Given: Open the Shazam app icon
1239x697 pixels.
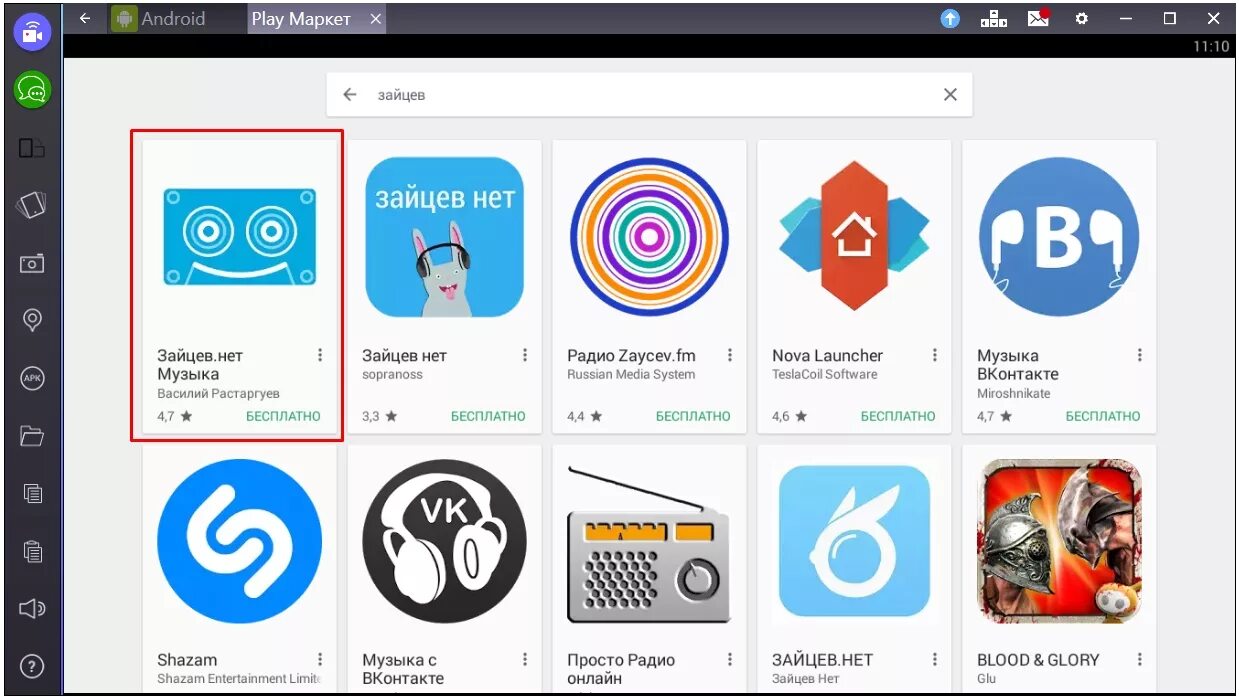Looking at the screenshot, I should (239, 541).
